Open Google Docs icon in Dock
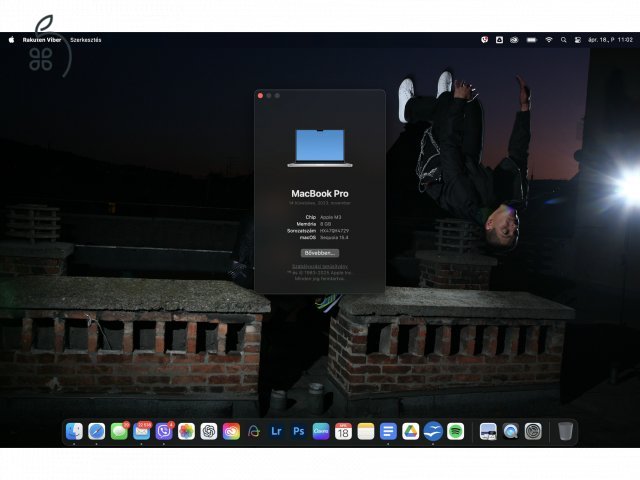Viewport: 640px width, 480px height. click(x=388, y=431)
